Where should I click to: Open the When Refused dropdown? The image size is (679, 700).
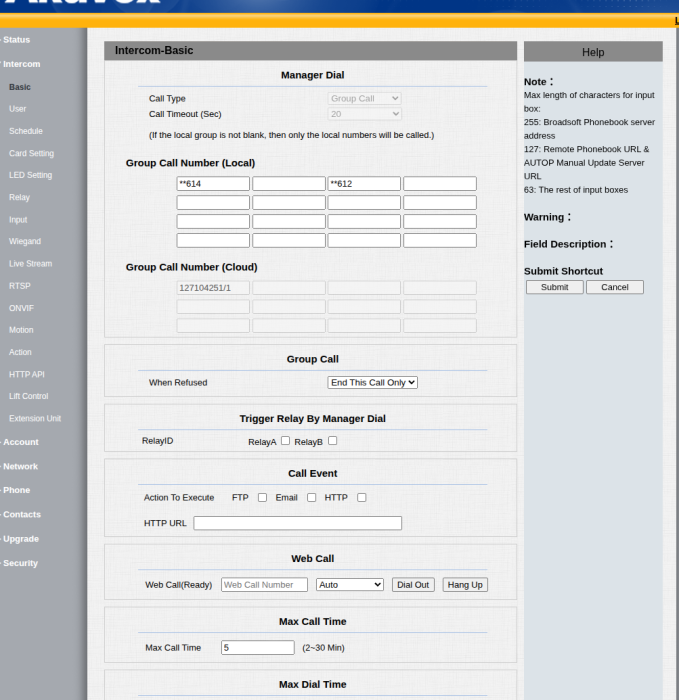pyautogui.click(x=372, y=383)
